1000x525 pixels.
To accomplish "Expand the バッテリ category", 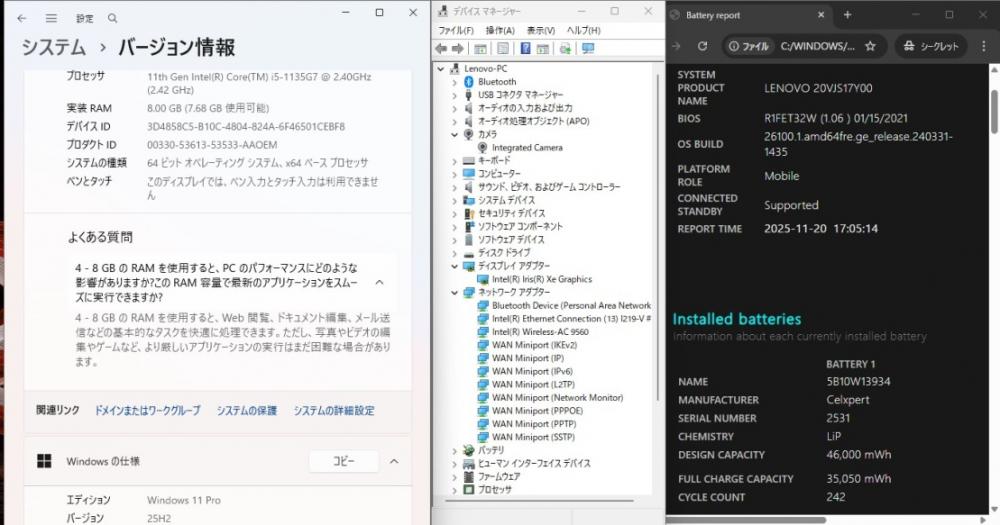I will click(454, 450).
